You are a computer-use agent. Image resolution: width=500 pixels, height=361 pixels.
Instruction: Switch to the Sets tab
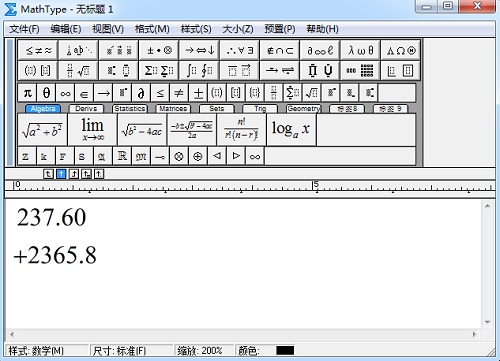coord(217,109)
